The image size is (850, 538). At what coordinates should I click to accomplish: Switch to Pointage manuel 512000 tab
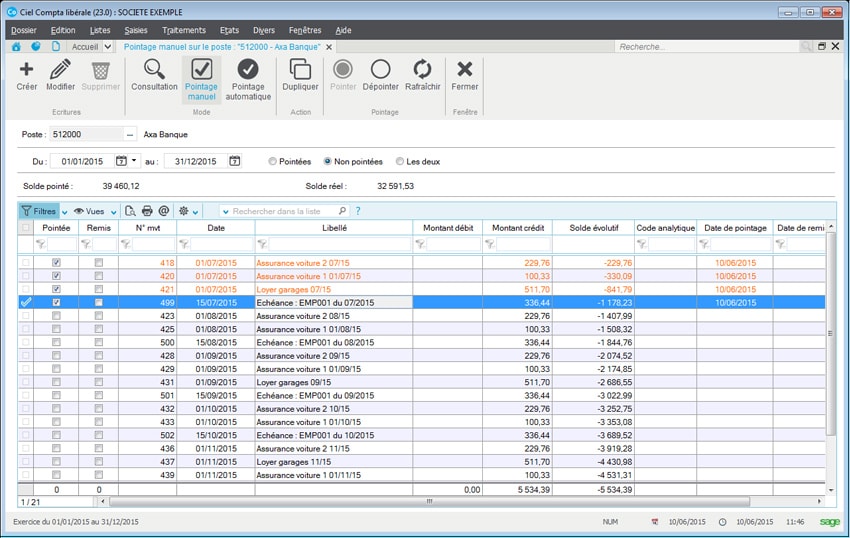tap(222, 47)
